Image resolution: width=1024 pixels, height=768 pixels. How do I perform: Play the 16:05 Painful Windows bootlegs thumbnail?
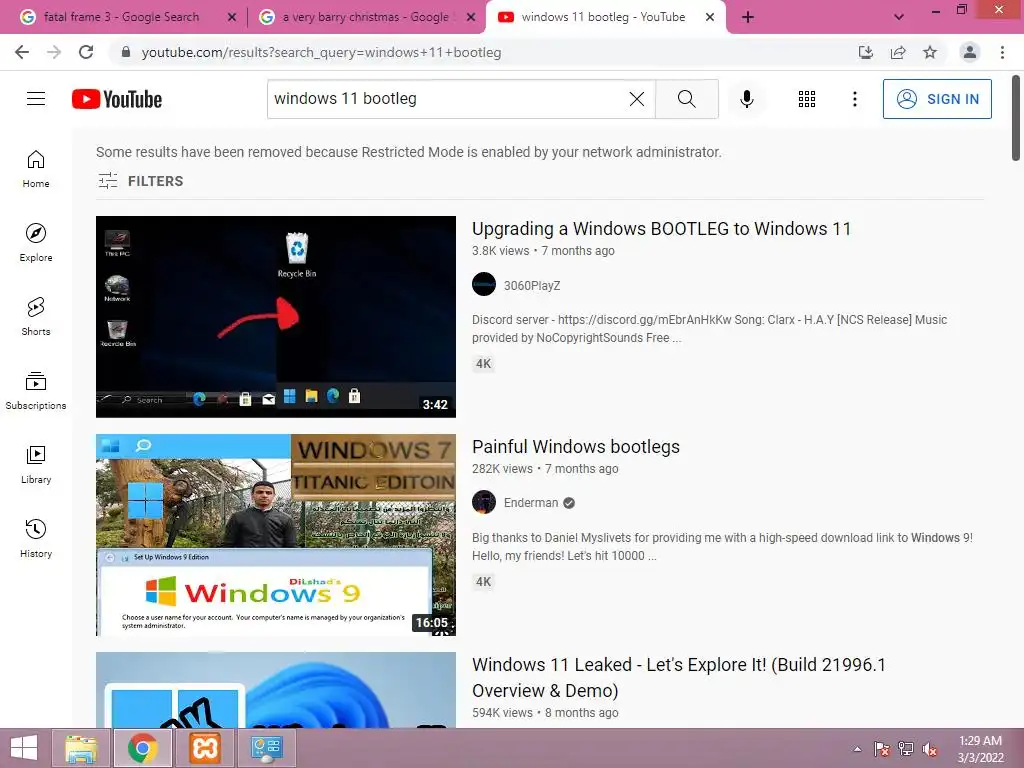[x=276, y=535]
